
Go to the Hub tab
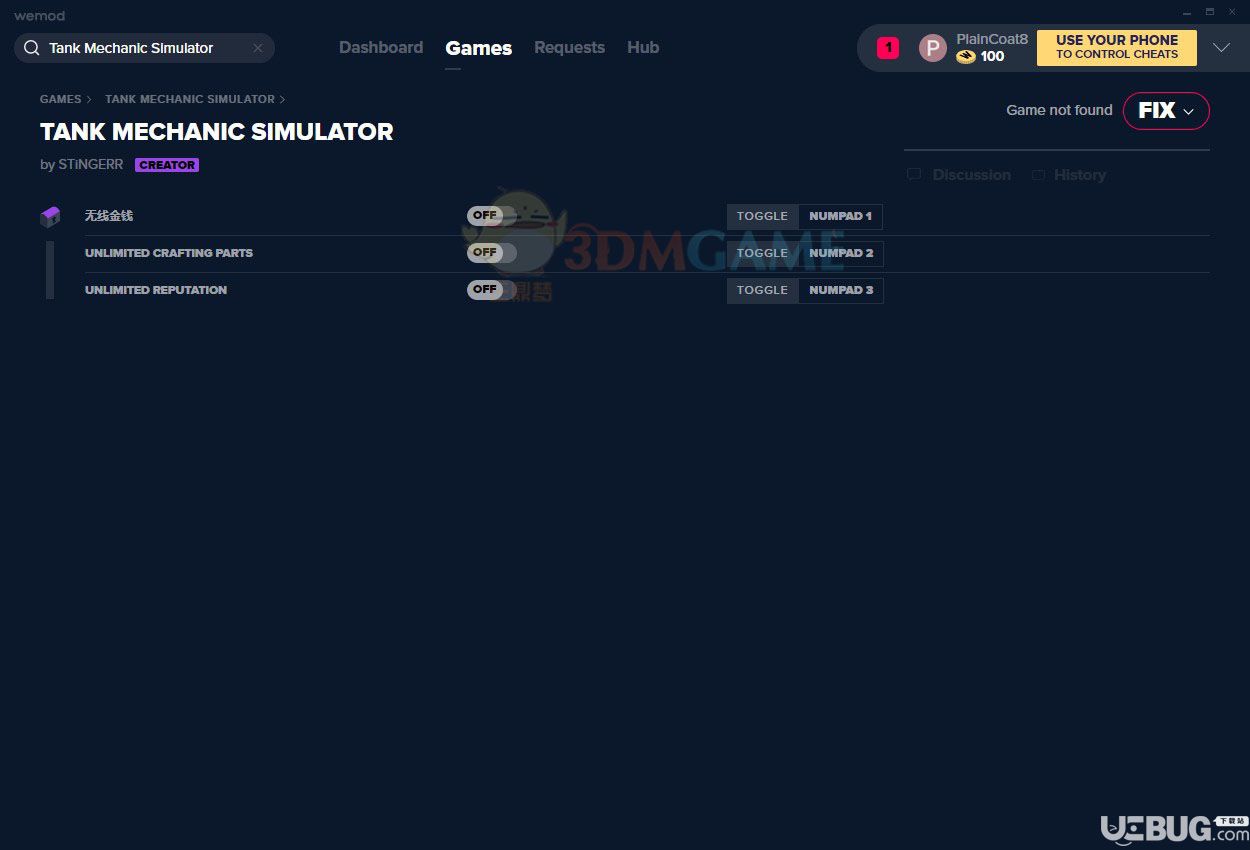point(643,48)
